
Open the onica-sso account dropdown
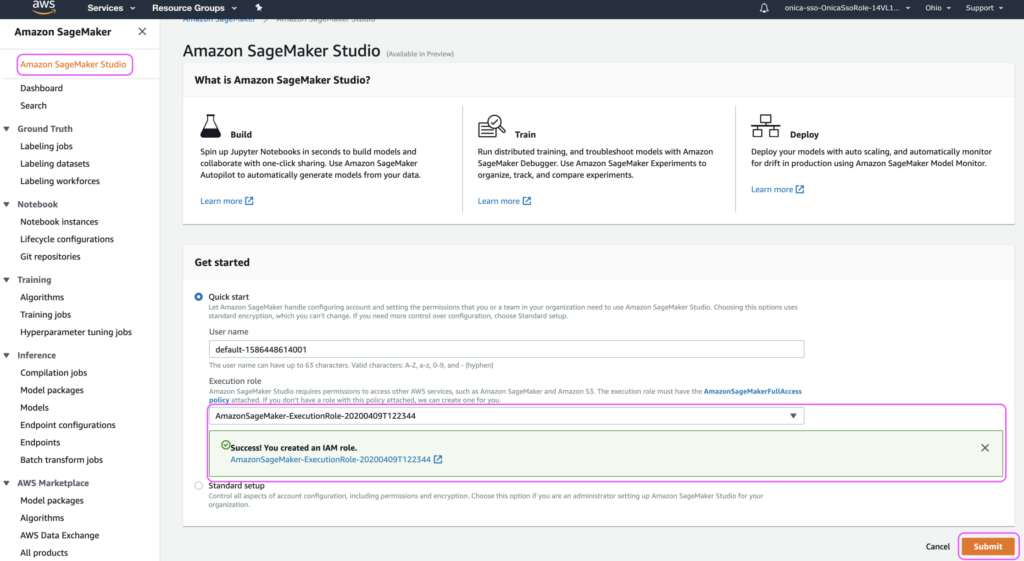[847, 8]
